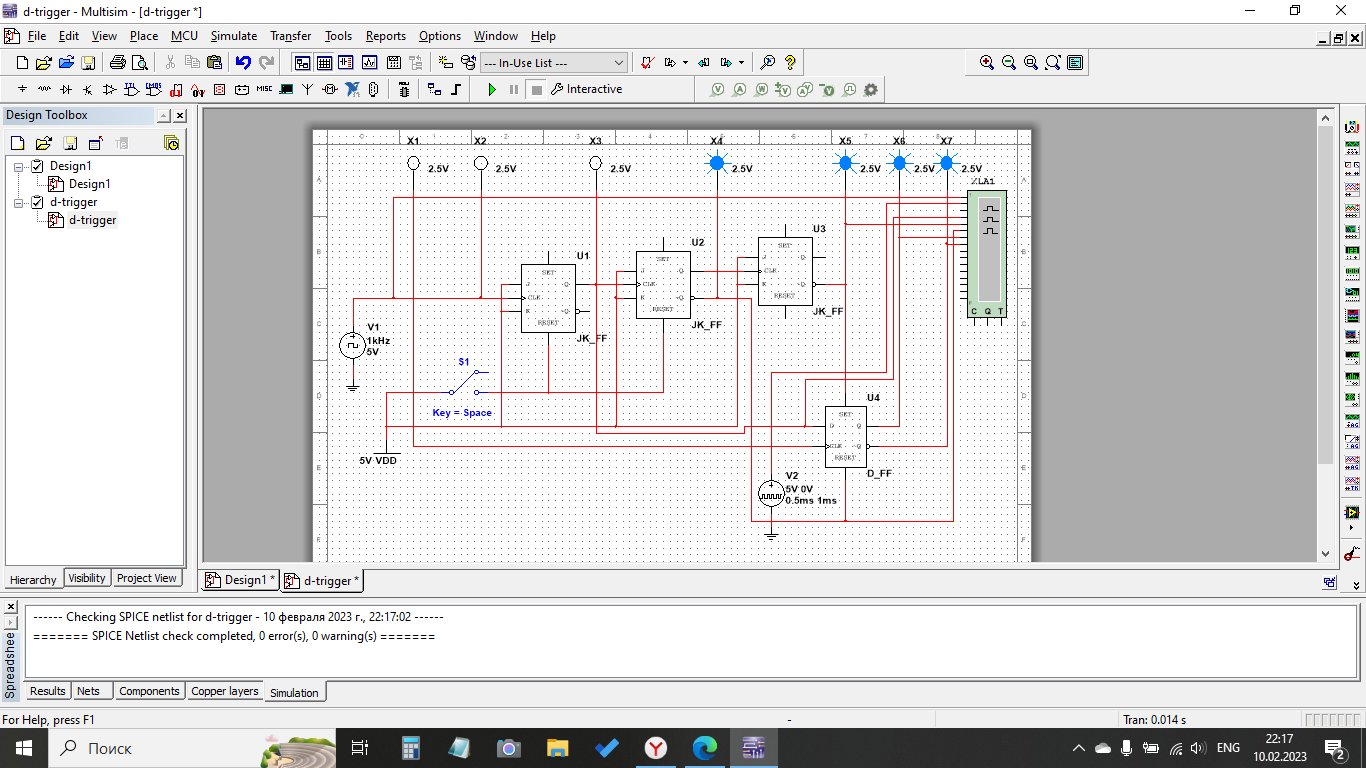Expand dropdown next to back-annotate icon
The height and width of the screenshot is (768, 1366).
741,63
